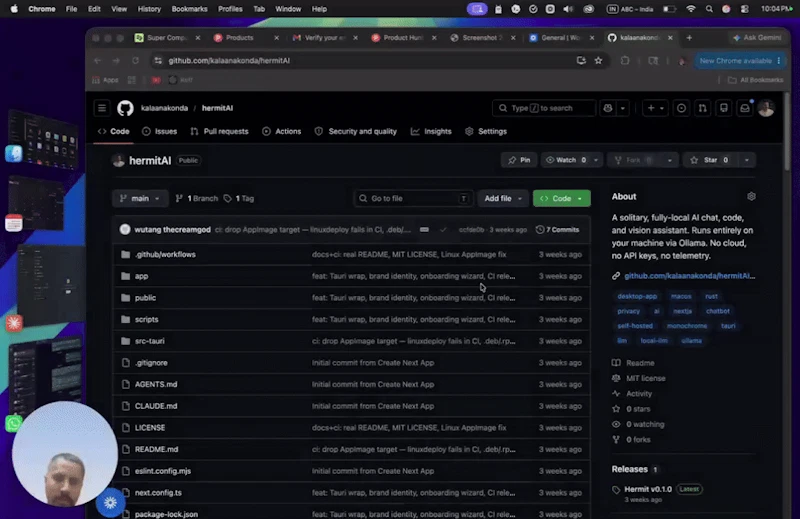Open the CLAUDE.md file

pos(156,406)
